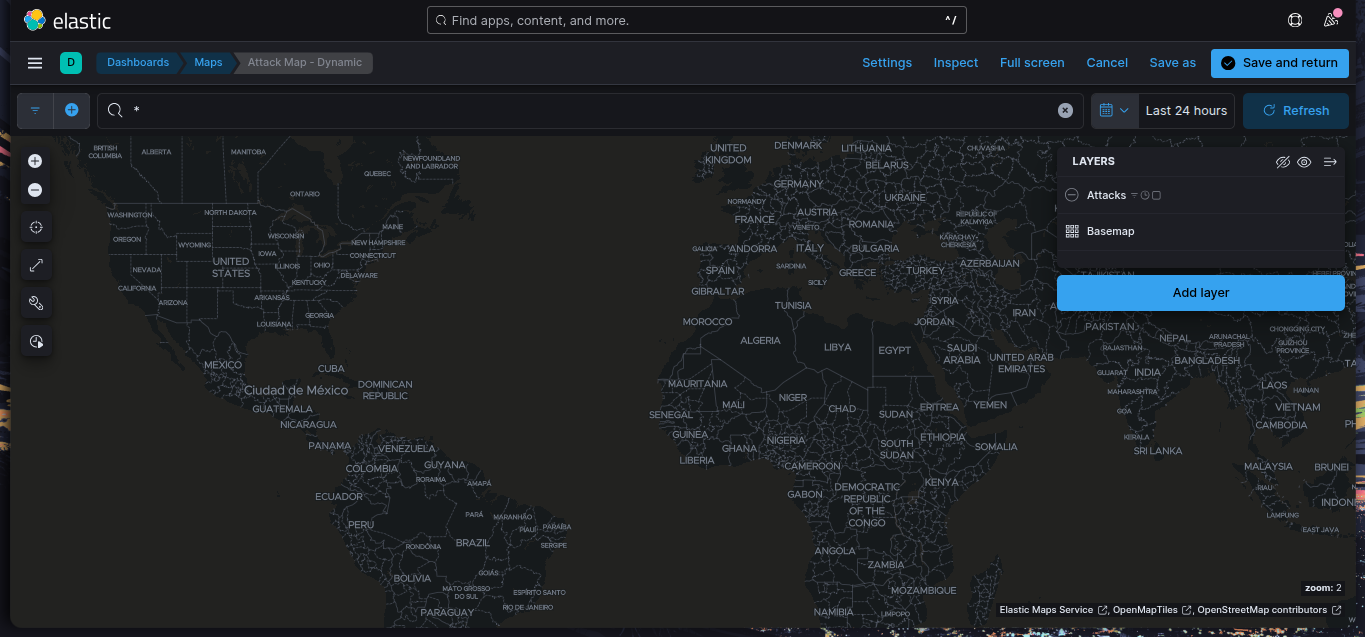Open the Settings menu item
The image size is (1365, 637).
point(886,63)
